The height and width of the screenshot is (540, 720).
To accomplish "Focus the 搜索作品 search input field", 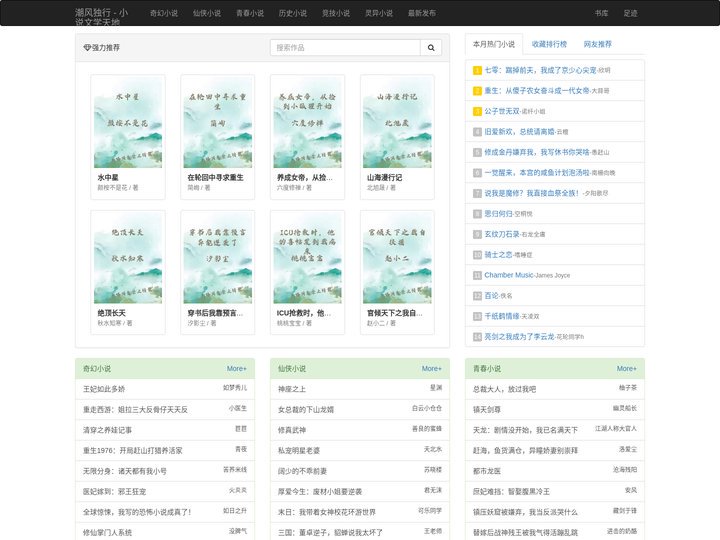I will coord(345,47).
